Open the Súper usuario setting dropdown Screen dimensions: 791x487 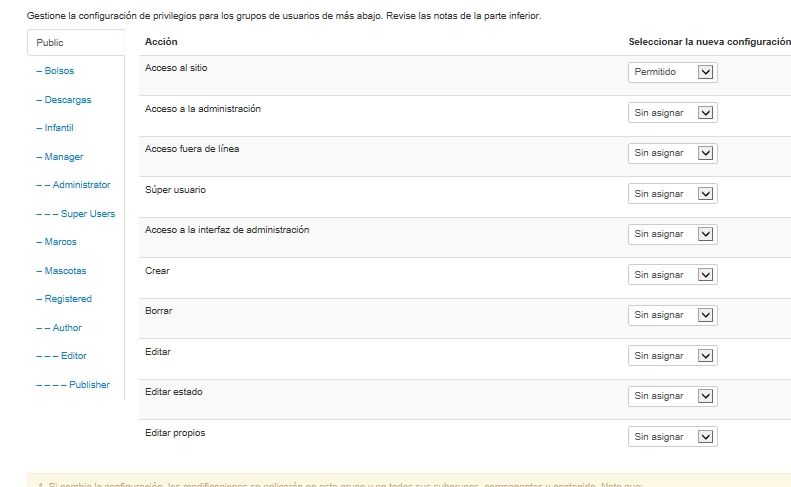(672, 194)
